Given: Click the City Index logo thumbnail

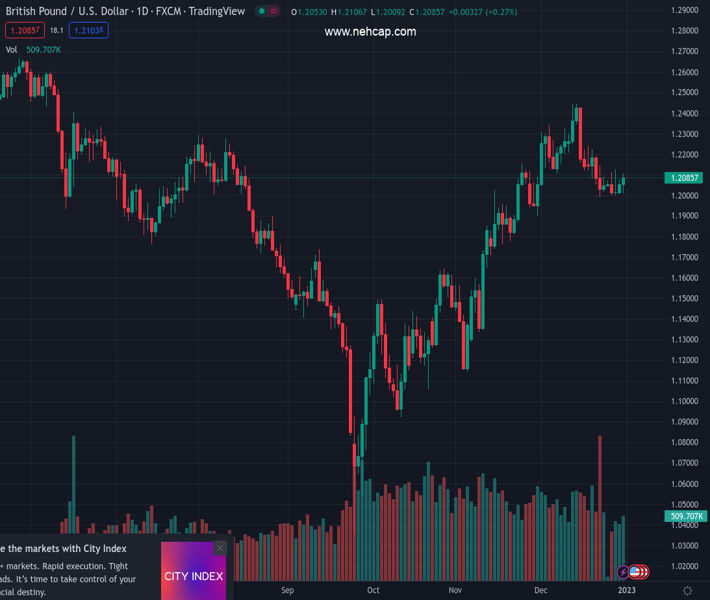Looking at the screenshot, I should click(194, 576).
